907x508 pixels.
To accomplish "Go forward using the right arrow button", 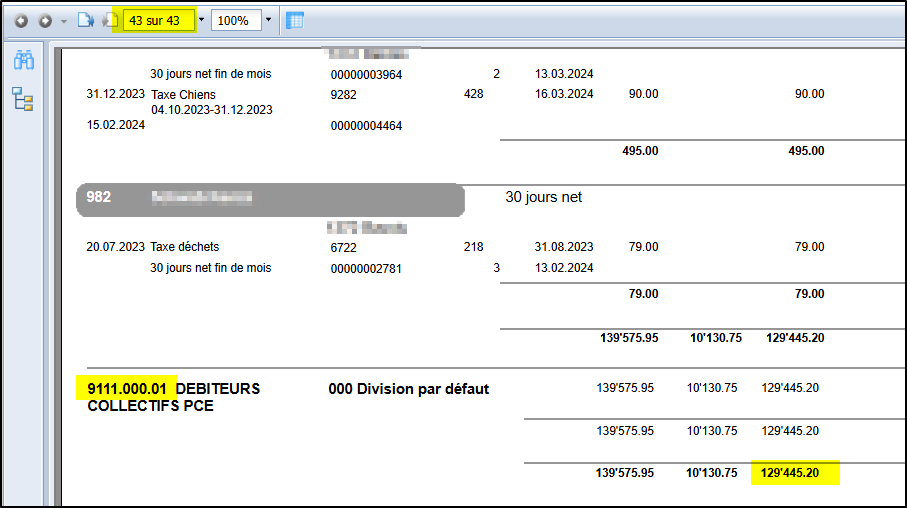I will (45, 21).
